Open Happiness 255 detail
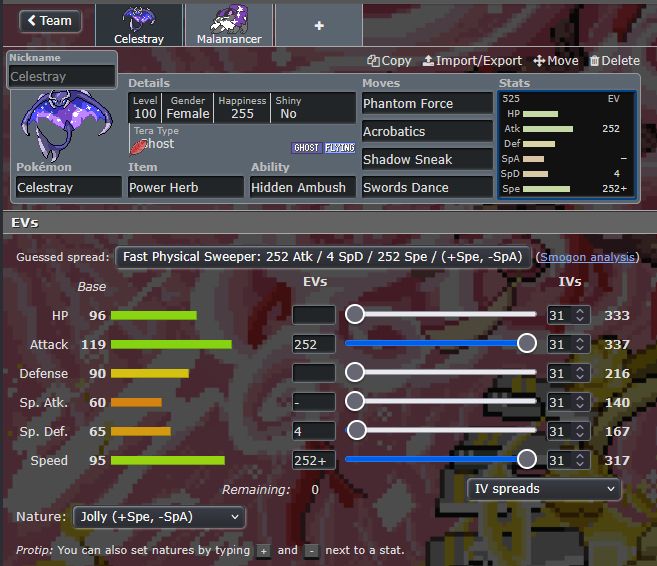This screenshot has width=657, height=566. (242, 108)
